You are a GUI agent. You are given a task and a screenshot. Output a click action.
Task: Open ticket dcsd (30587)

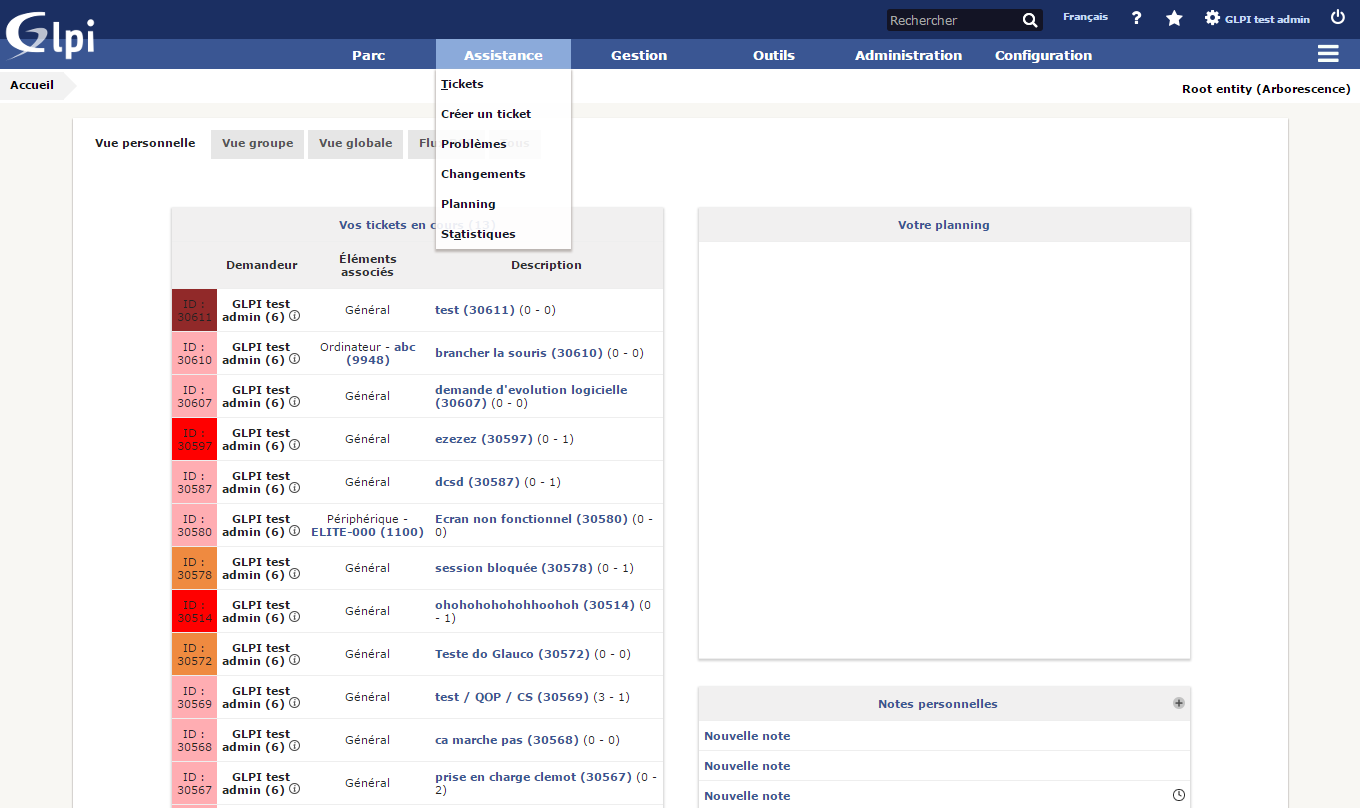[478, 482]
